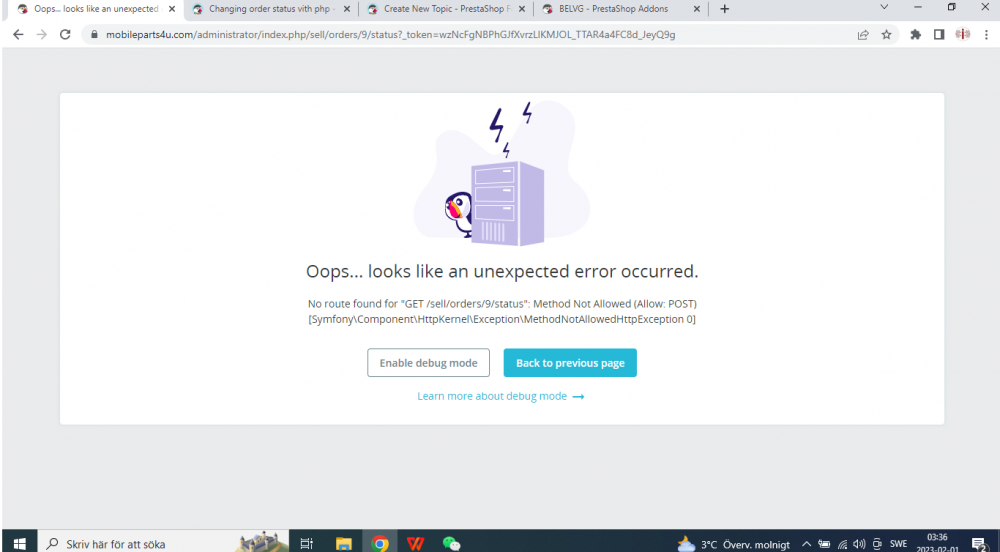Select the Oops unexpected error tab
The width and height of the screenshot is (1000, 552).
(x=96, y=9)
